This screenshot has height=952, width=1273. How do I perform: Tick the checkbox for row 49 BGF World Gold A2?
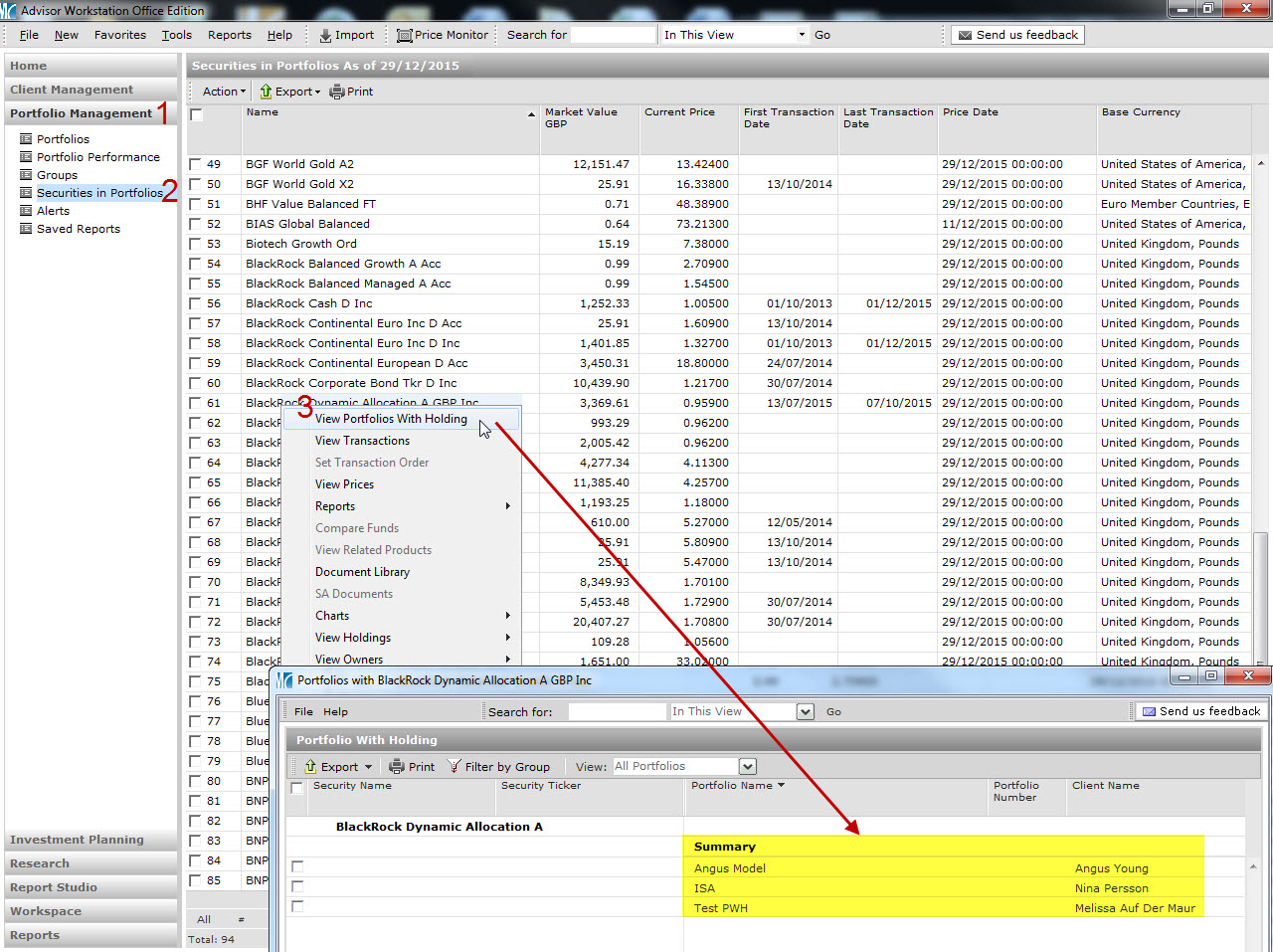(196, 164)
